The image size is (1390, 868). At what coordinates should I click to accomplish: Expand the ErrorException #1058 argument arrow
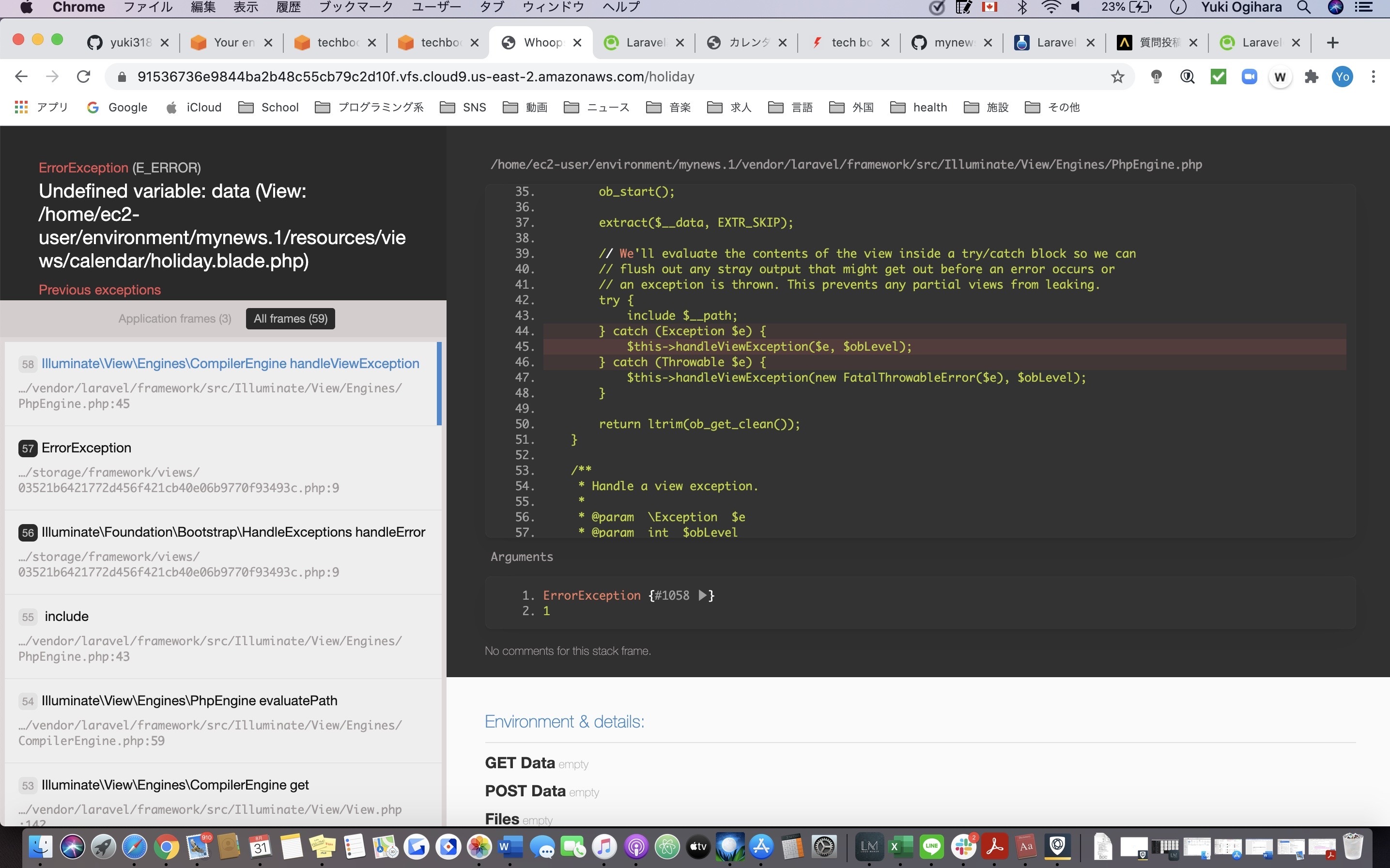coord(702,595)
